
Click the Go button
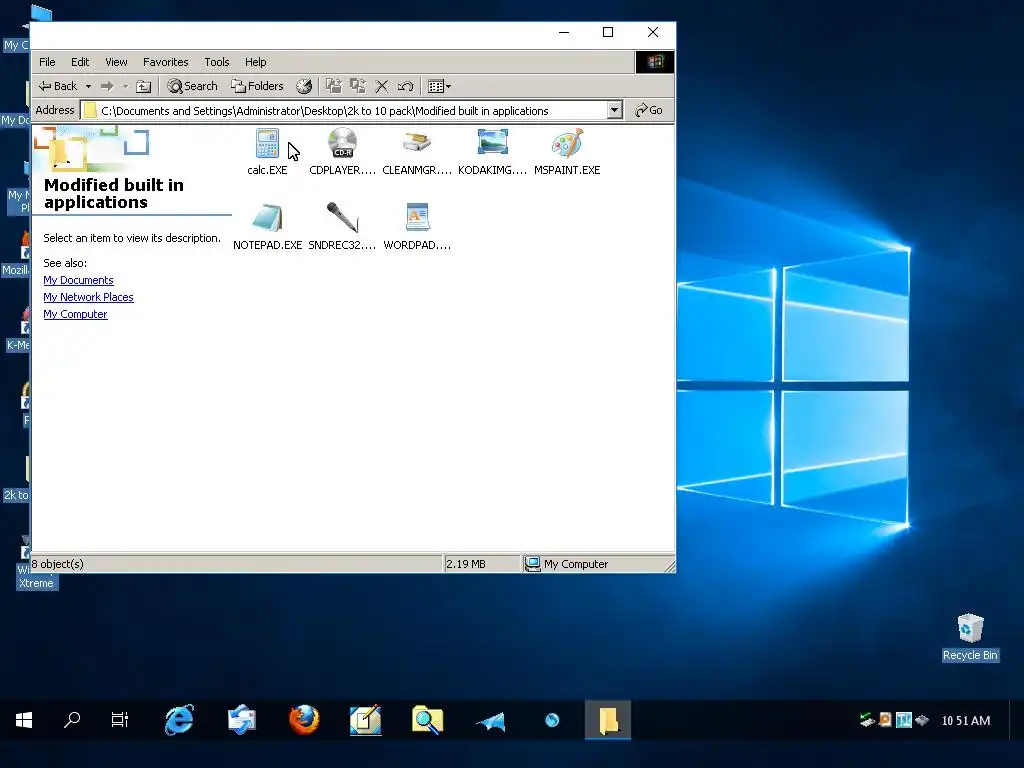pos(648,110)
